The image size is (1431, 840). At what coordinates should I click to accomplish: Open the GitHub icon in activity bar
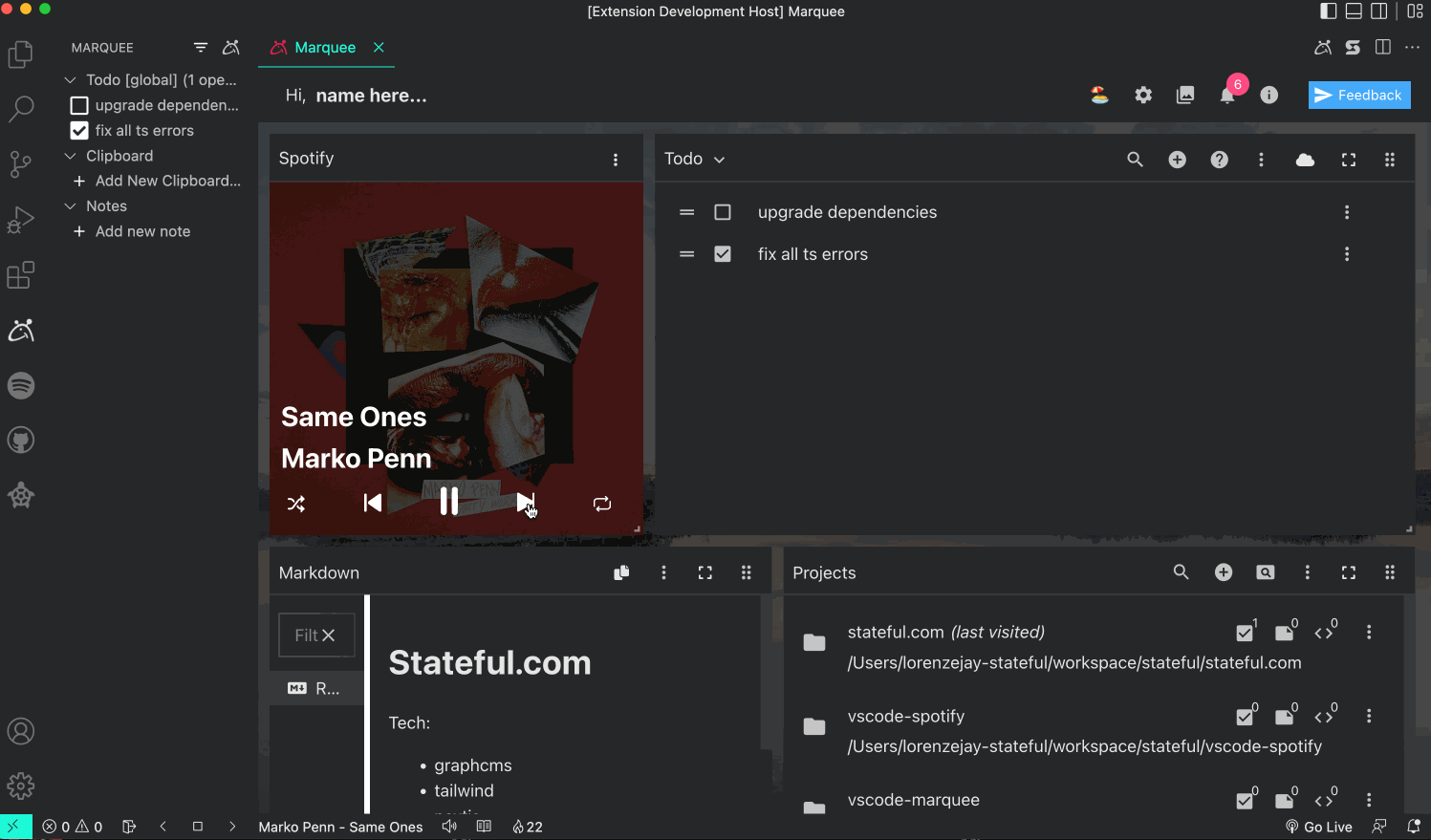point(21,441)
